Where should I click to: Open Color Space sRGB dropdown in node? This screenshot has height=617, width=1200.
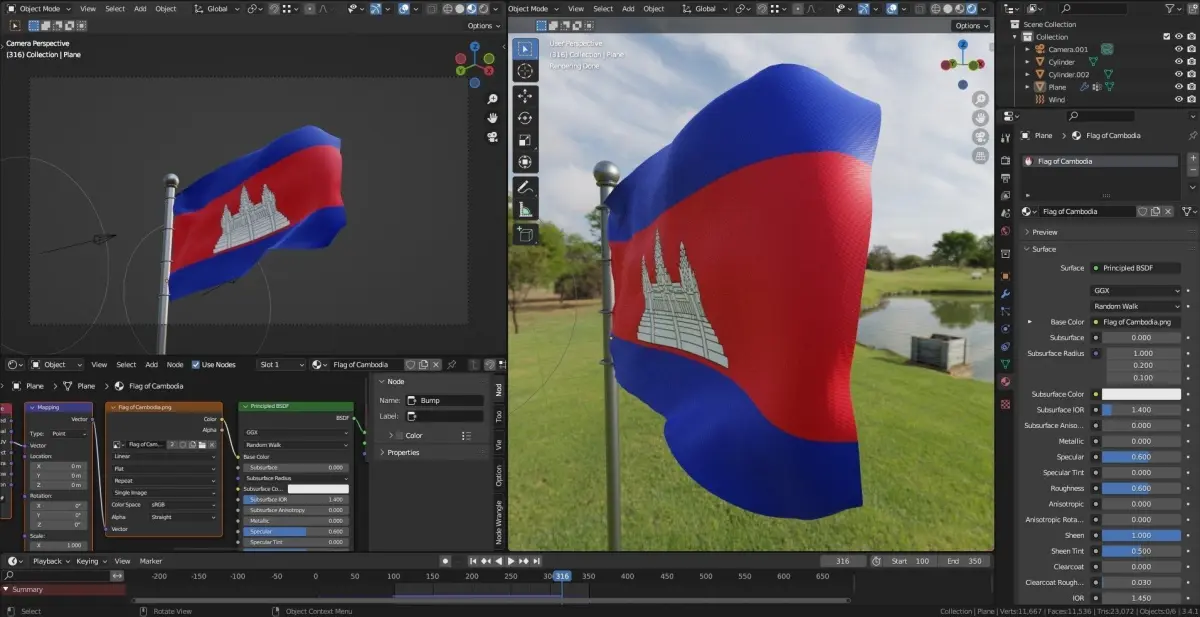click(183, 505)
